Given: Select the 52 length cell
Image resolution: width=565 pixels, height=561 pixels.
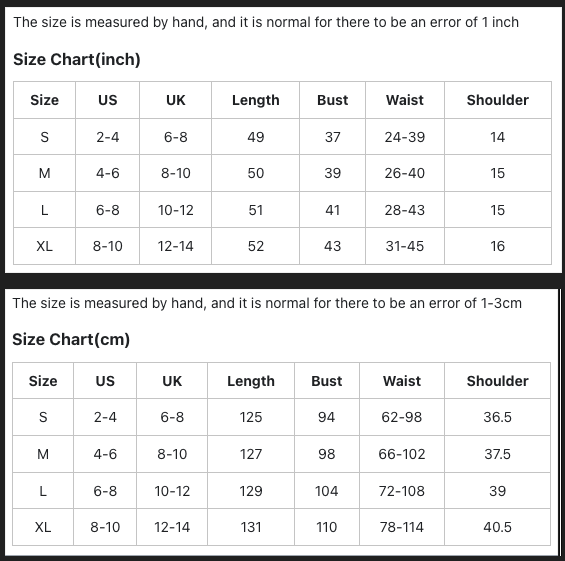Looking at the screenshot, I should [255, 246].
